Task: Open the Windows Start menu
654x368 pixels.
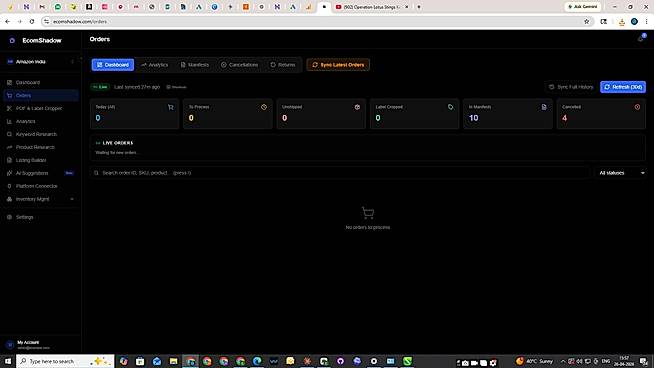Action: point(8,361)
